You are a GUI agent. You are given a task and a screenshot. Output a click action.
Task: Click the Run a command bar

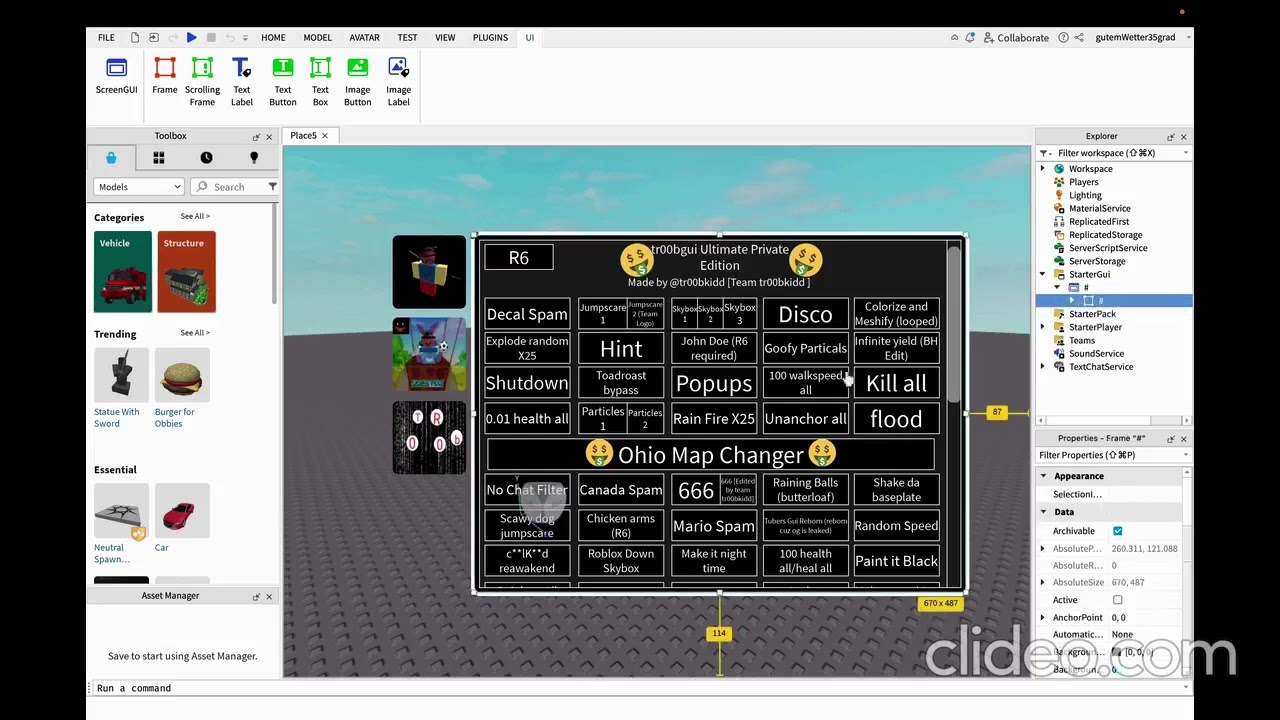tap(640, 688)
